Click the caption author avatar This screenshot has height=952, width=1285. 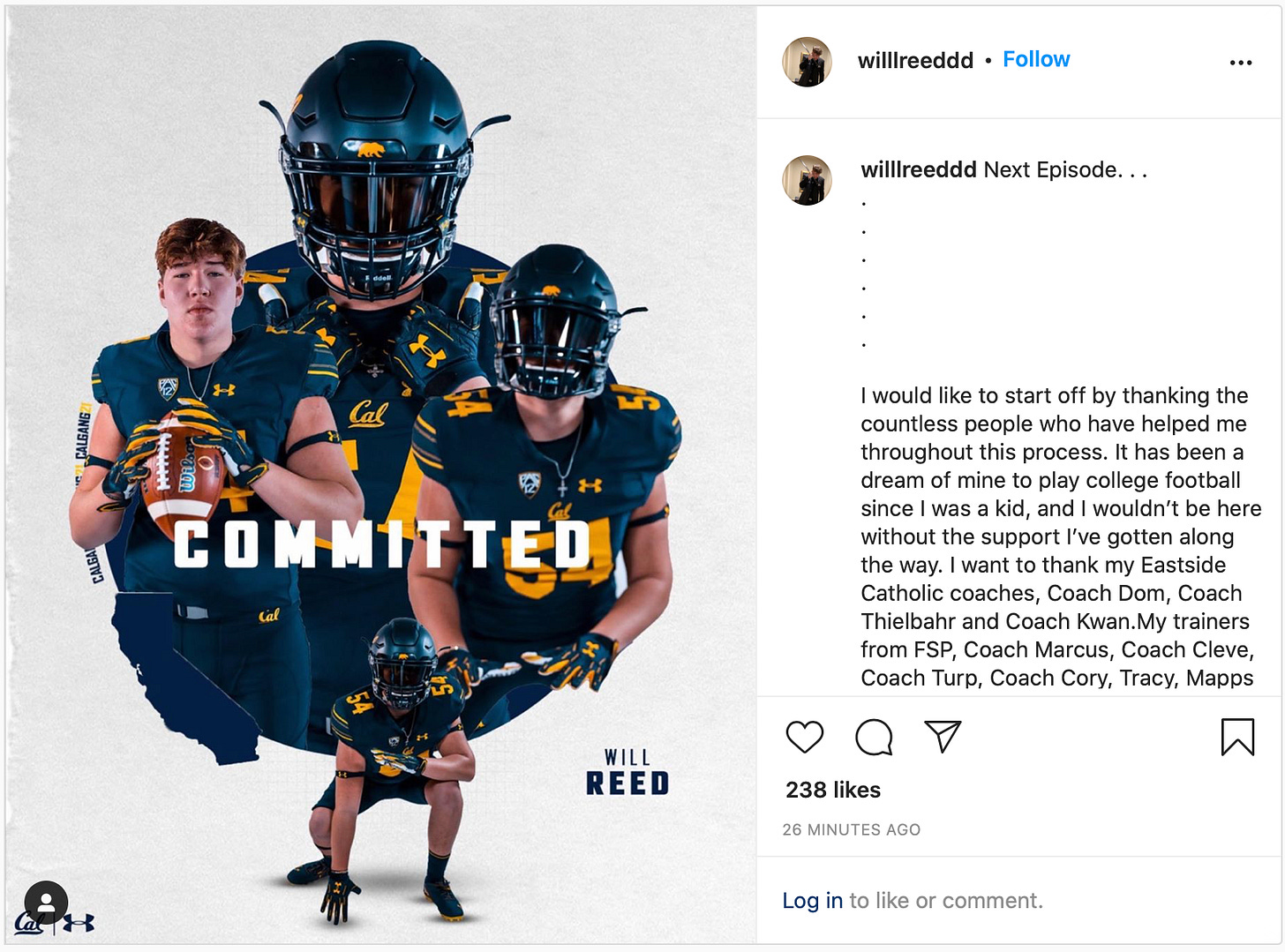click(x=807, y=180)
